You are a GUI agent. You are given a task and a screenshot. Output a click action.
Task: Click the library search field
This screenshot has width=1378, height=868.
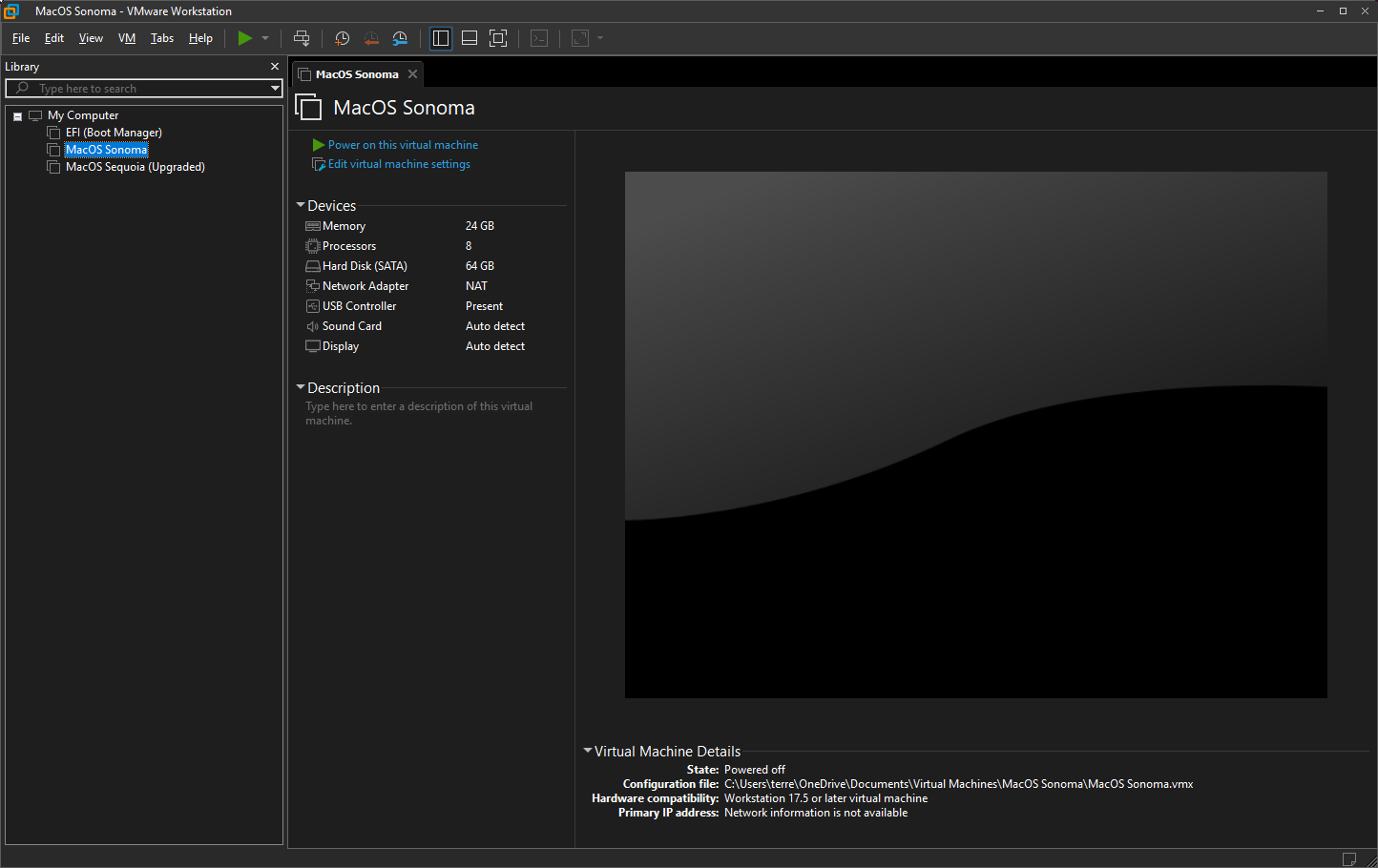tap(143, 89)
